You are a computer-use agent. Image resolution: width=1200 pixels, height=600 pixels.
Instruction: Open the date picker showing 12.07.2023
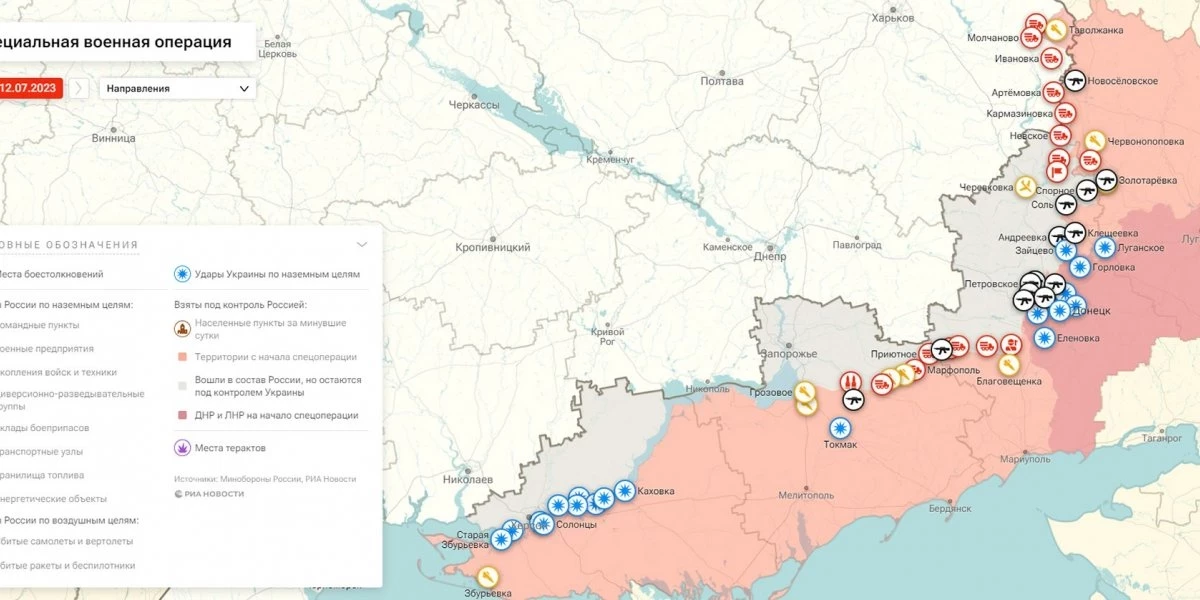[x=30, y=88]
